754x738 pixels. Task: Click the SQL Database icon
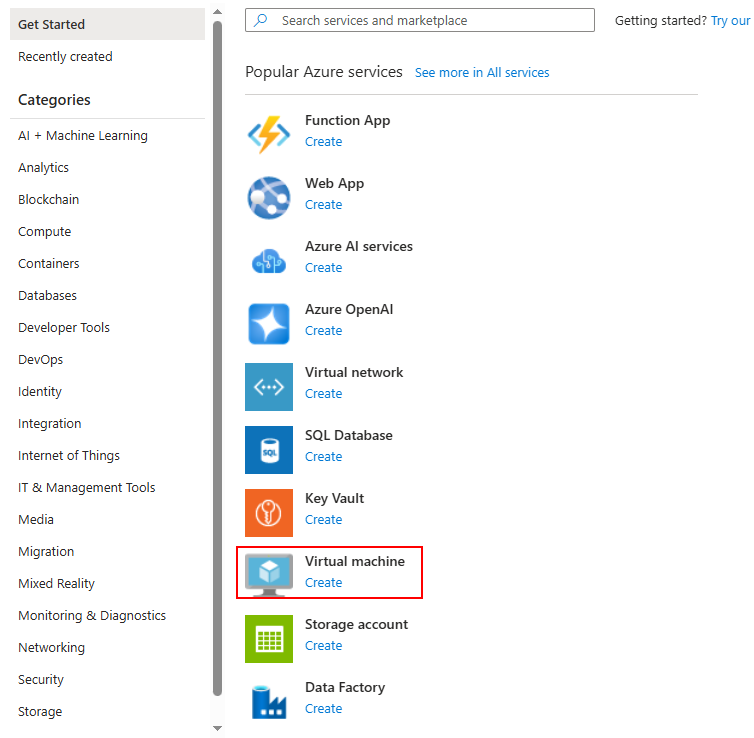coord(269,450)
